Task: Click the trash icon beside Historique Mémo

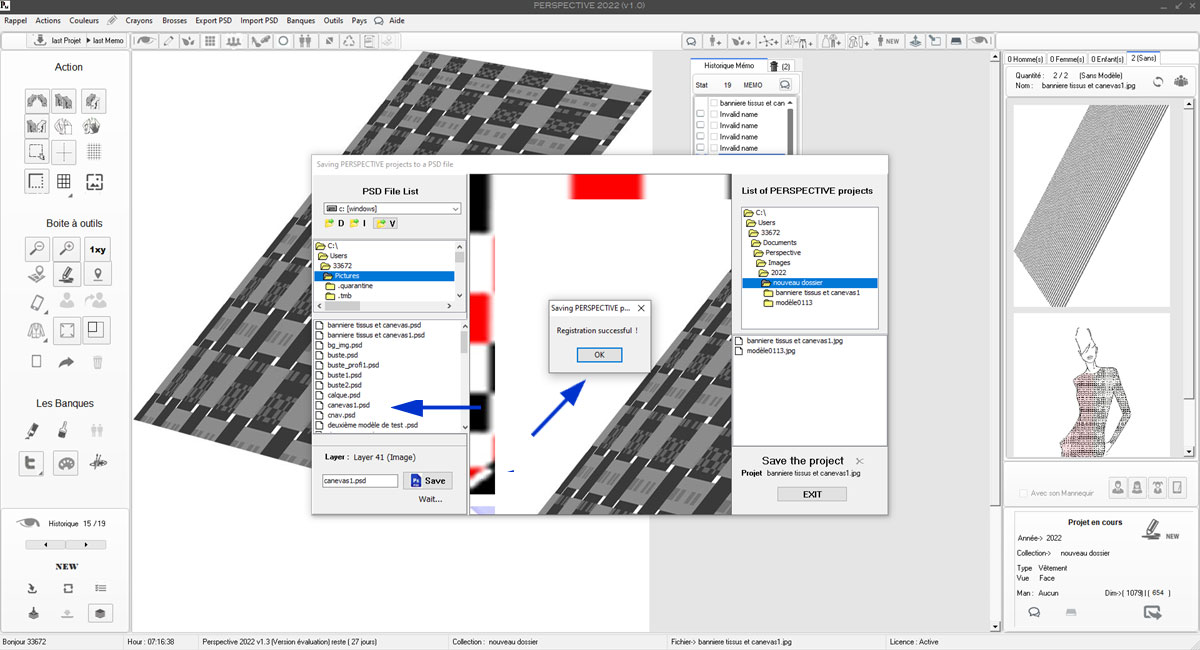Action: pyautogui.click(x=773, y=66)
